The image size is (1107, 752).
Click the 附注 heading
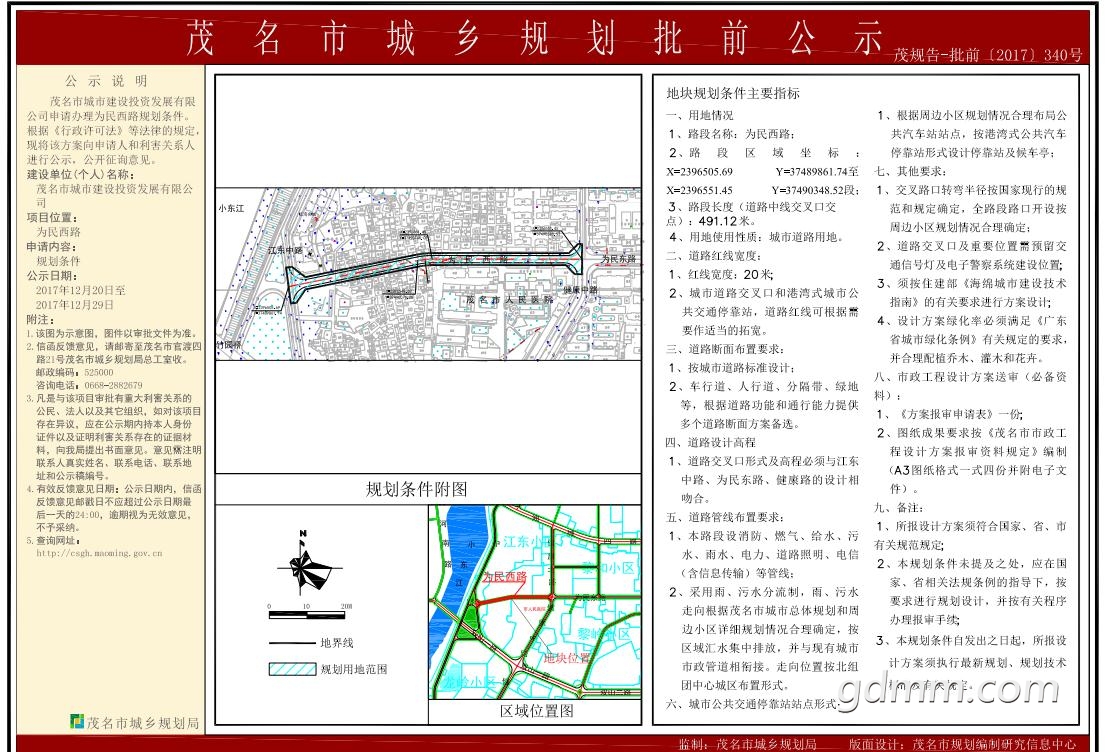(40, 320)
